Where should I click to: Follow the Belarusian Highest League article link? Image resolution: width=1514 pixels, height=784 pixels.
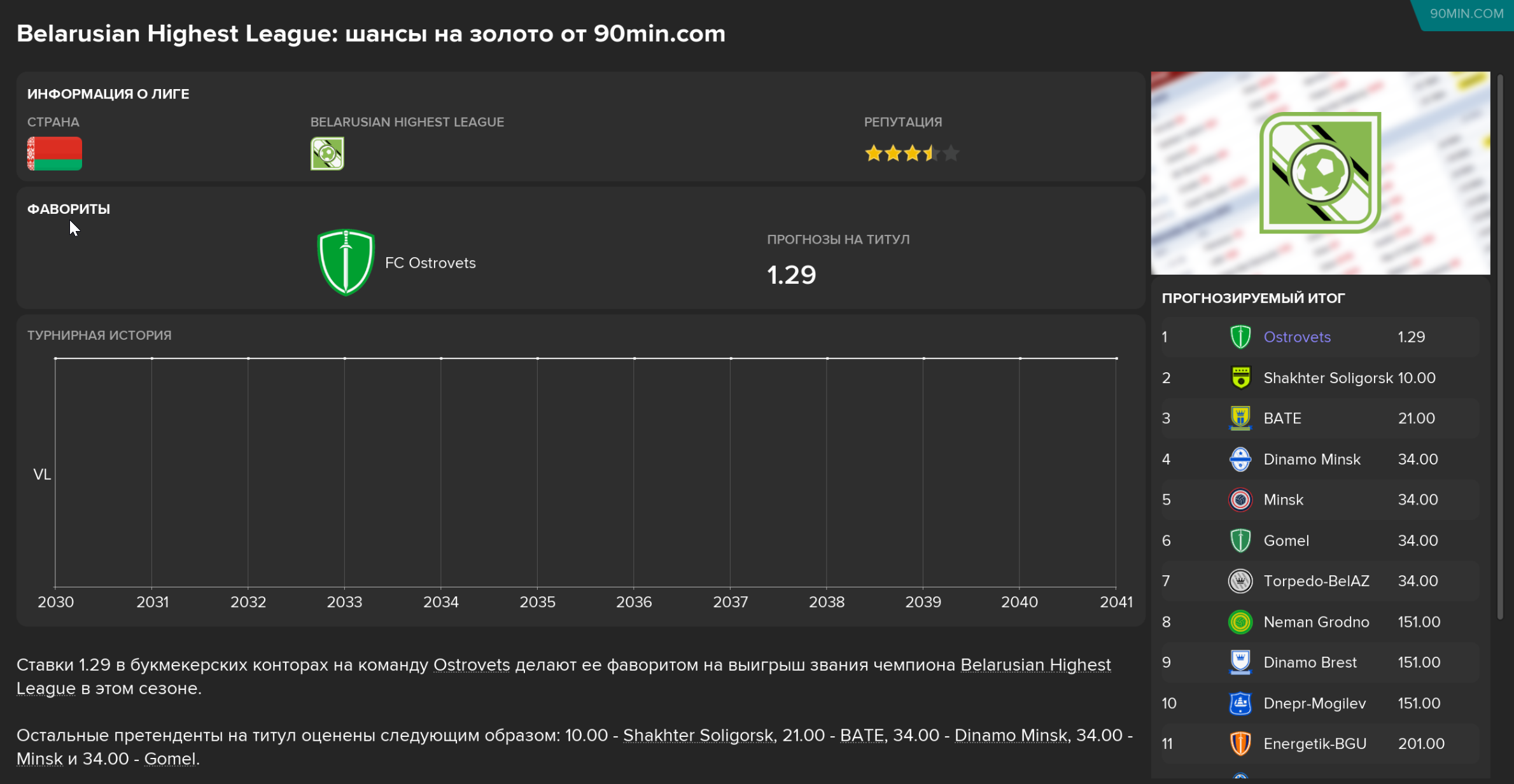[1035, 665]
